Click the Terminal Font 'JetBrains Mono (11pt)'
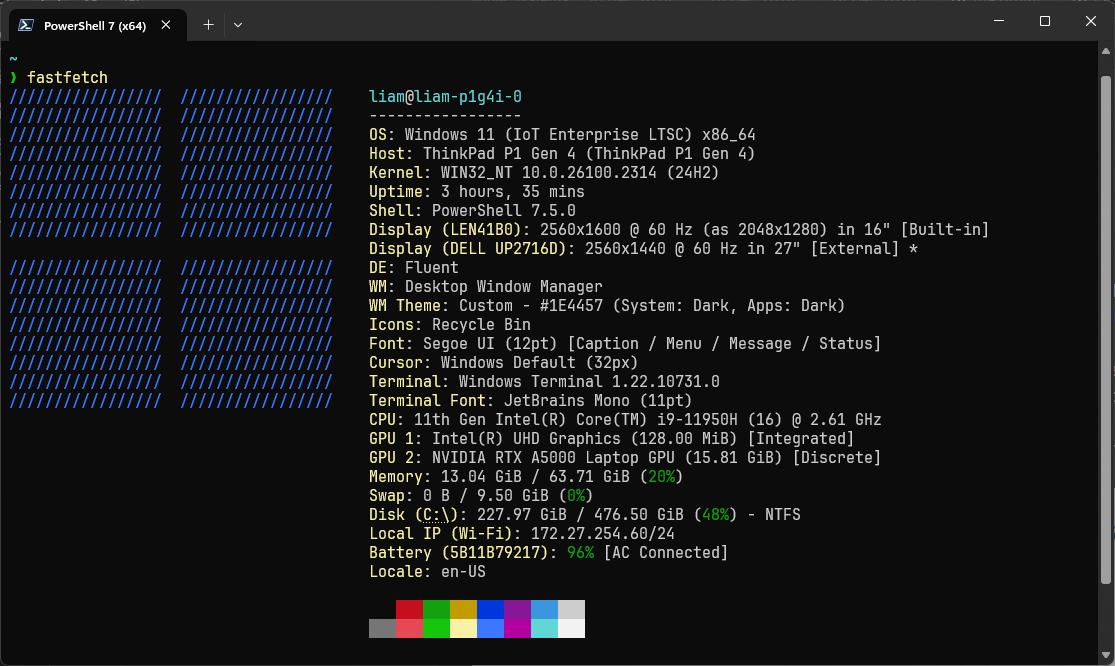Screen dimensions: 1115x666 (x=597, y=401)
